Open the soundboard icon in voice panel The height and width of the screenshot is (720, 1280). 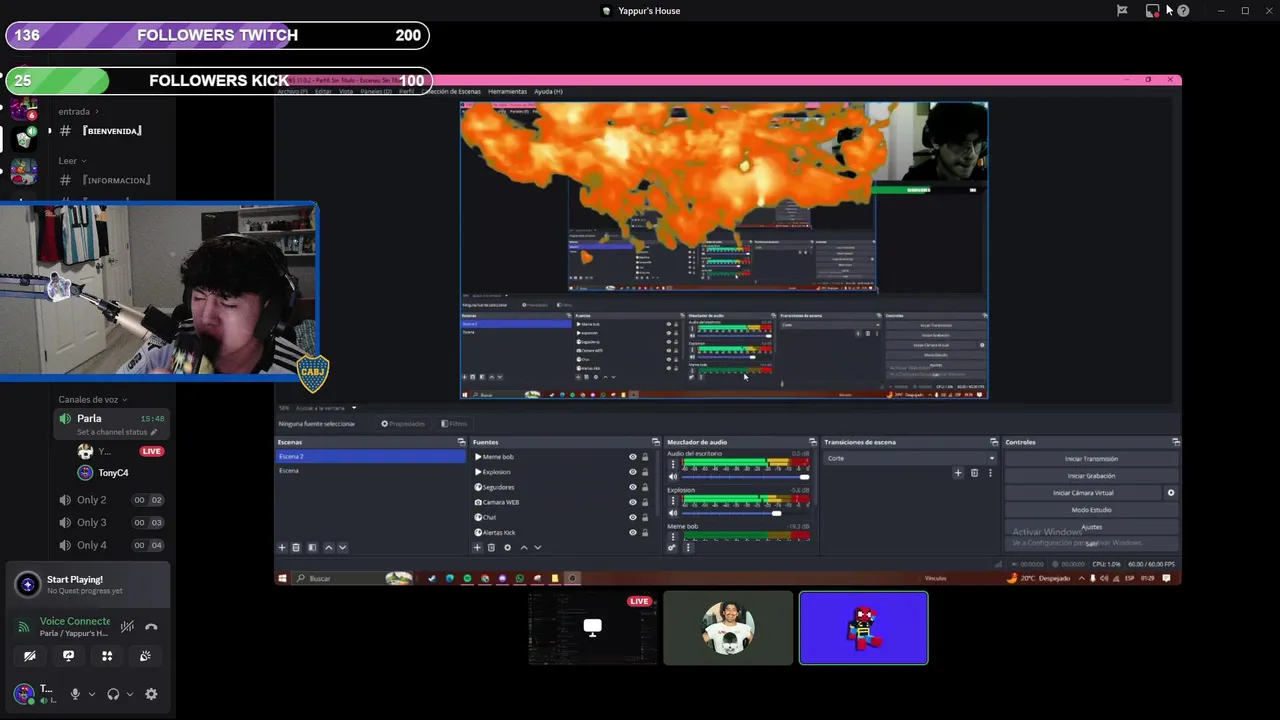tap(145, 656)
